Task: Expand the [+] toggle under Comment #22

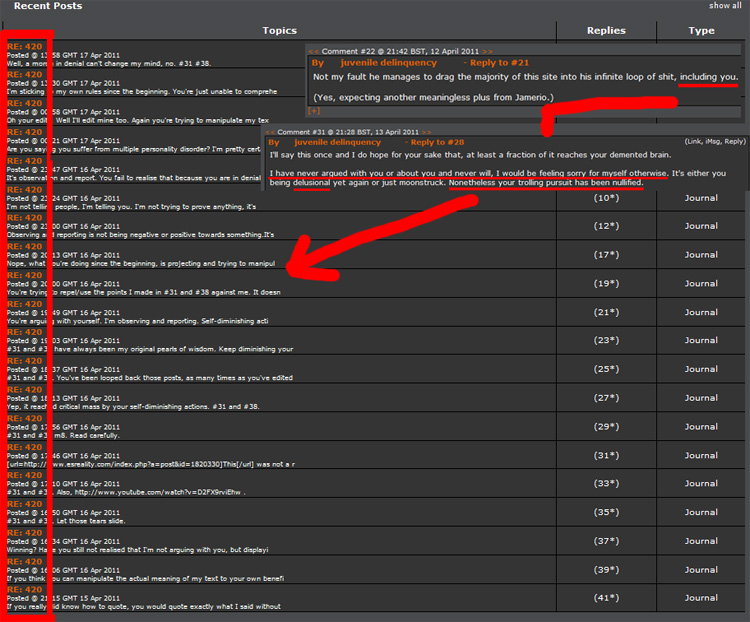Action: [314, 111]
